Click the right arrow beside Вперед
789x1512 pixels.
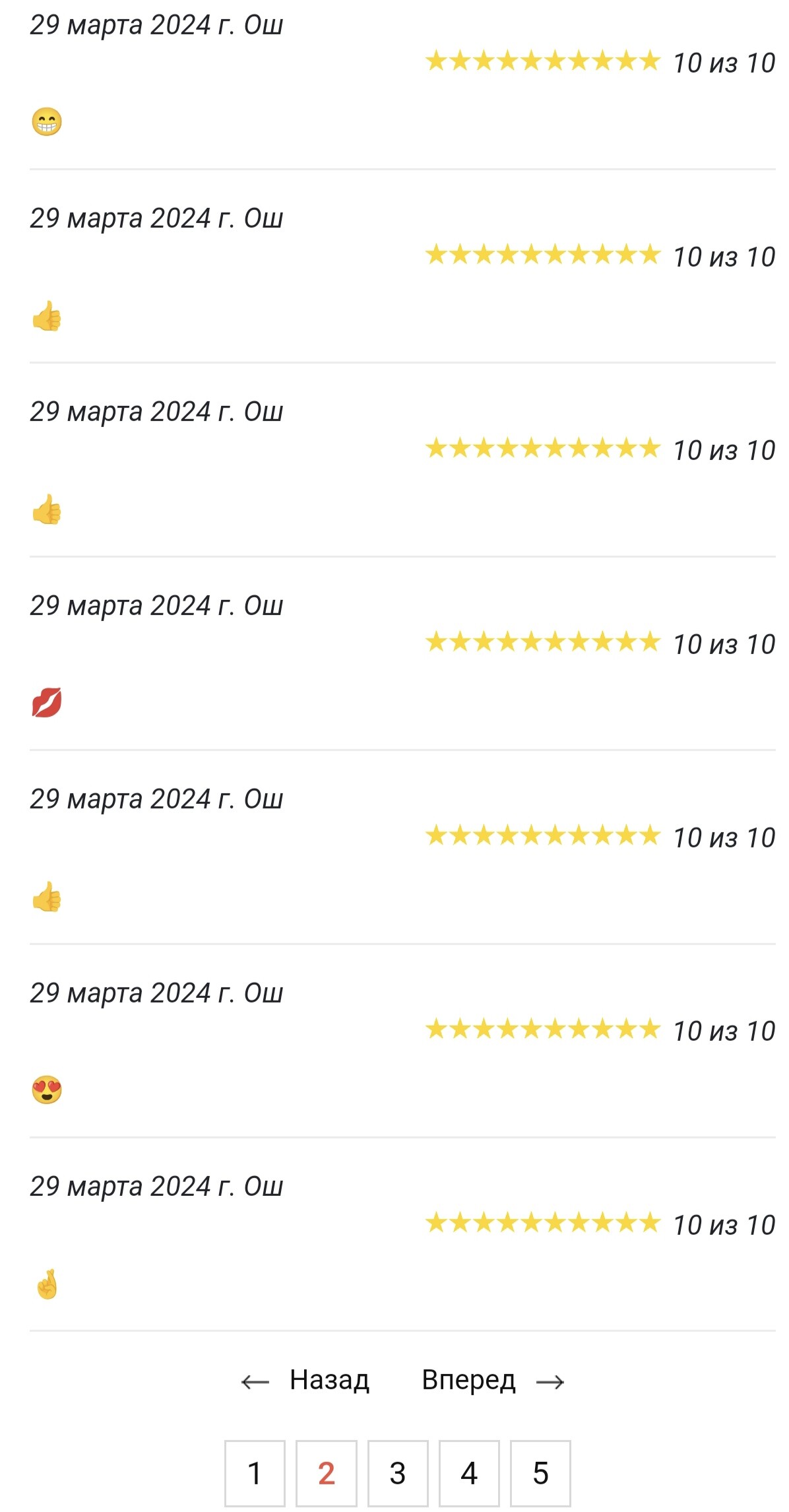point(550,1381)
